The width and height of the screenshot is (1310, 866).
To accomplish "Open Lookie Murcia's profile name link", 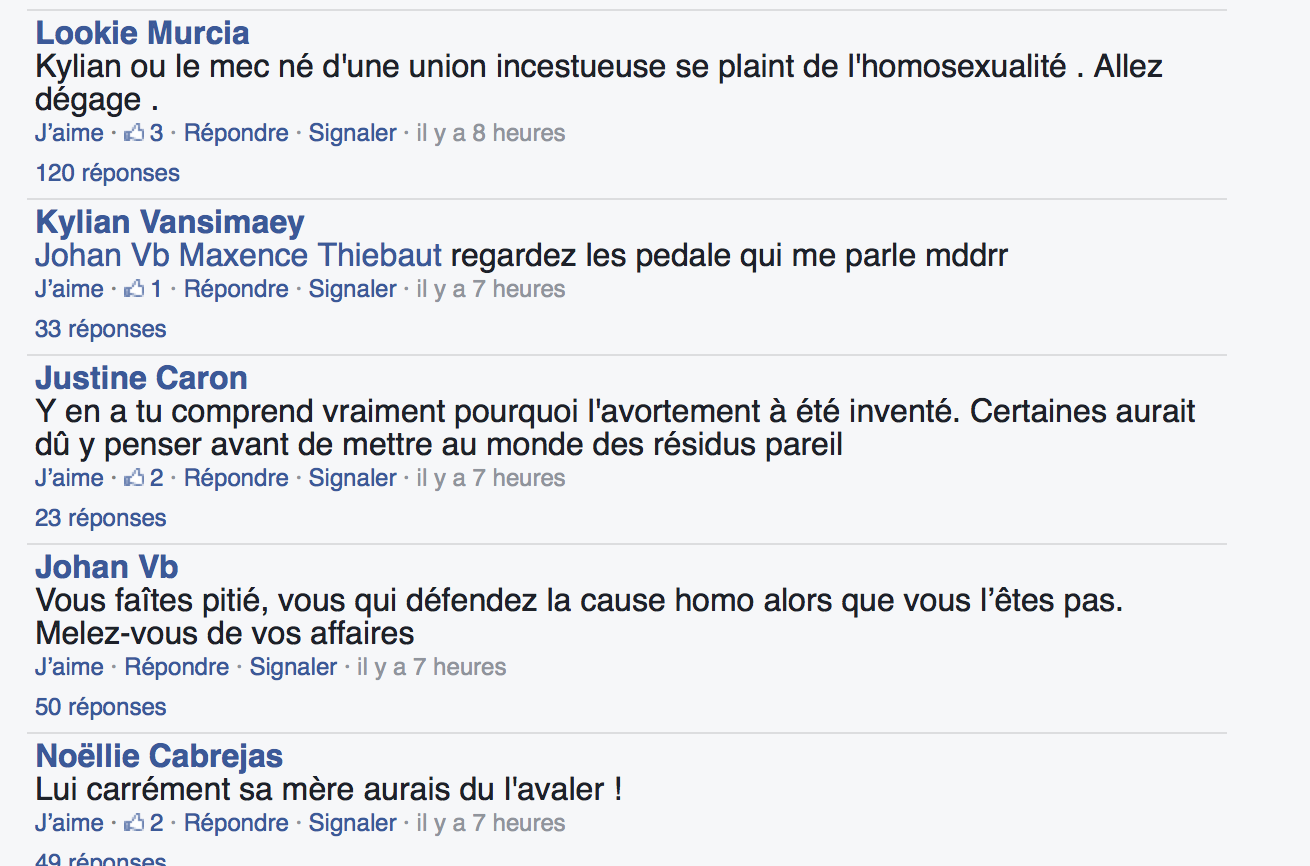I will coord(142,33).
